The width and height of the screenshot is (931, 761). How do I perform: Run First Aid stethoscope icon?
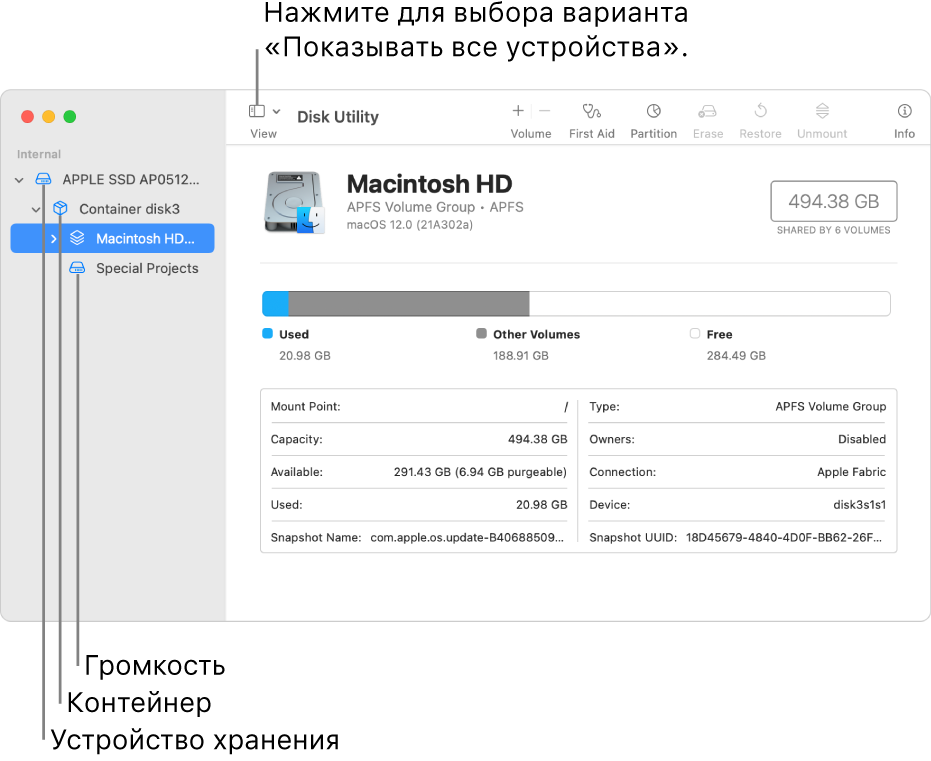tap(591, 111)
